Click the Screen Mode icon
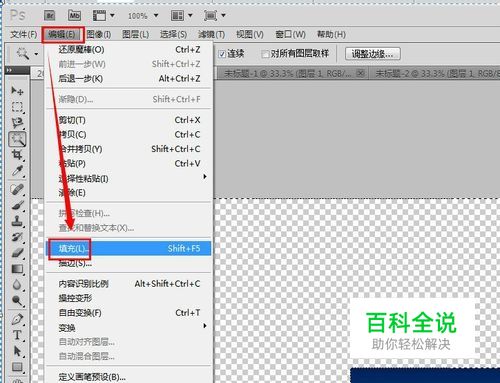The image size is (500, 383). pyautogui.click(x=210, y=15)
